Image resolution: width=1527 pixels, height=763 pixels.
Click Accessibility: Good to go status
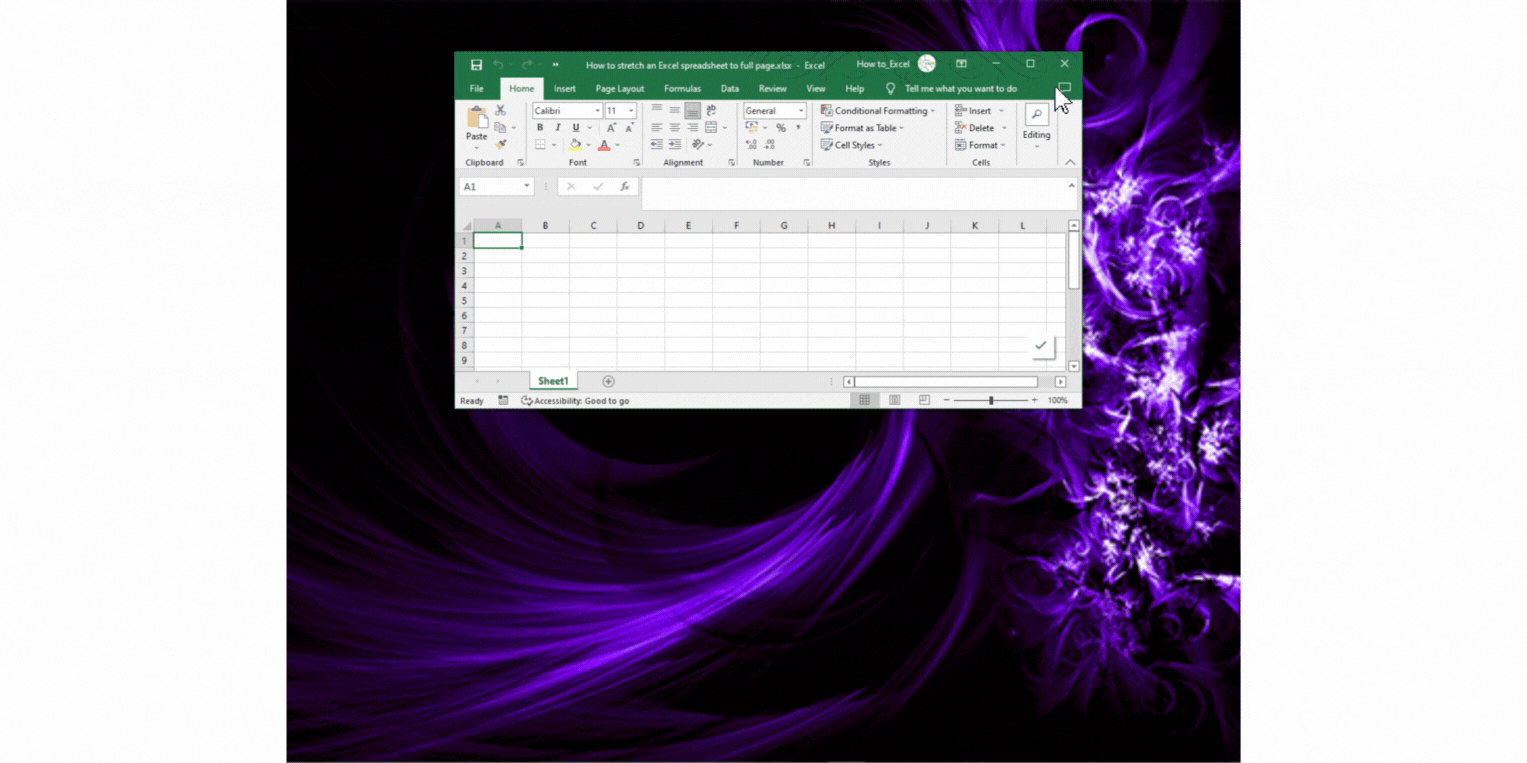click(576, 401)
